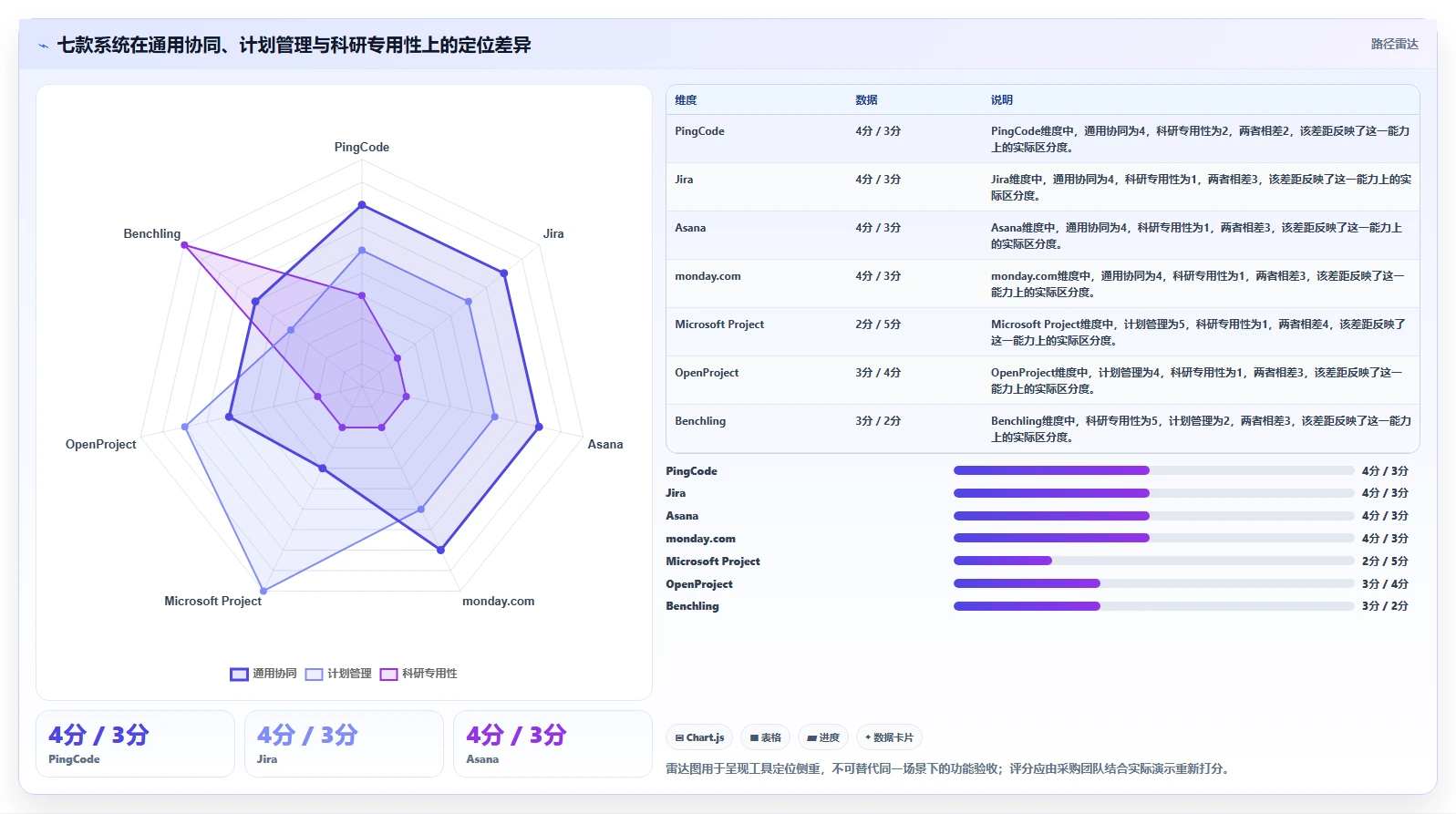Click the Microsoft Project progress bar
Image resolution: width=1456 pixels, height=814 pixels.
click(1153, 561)
